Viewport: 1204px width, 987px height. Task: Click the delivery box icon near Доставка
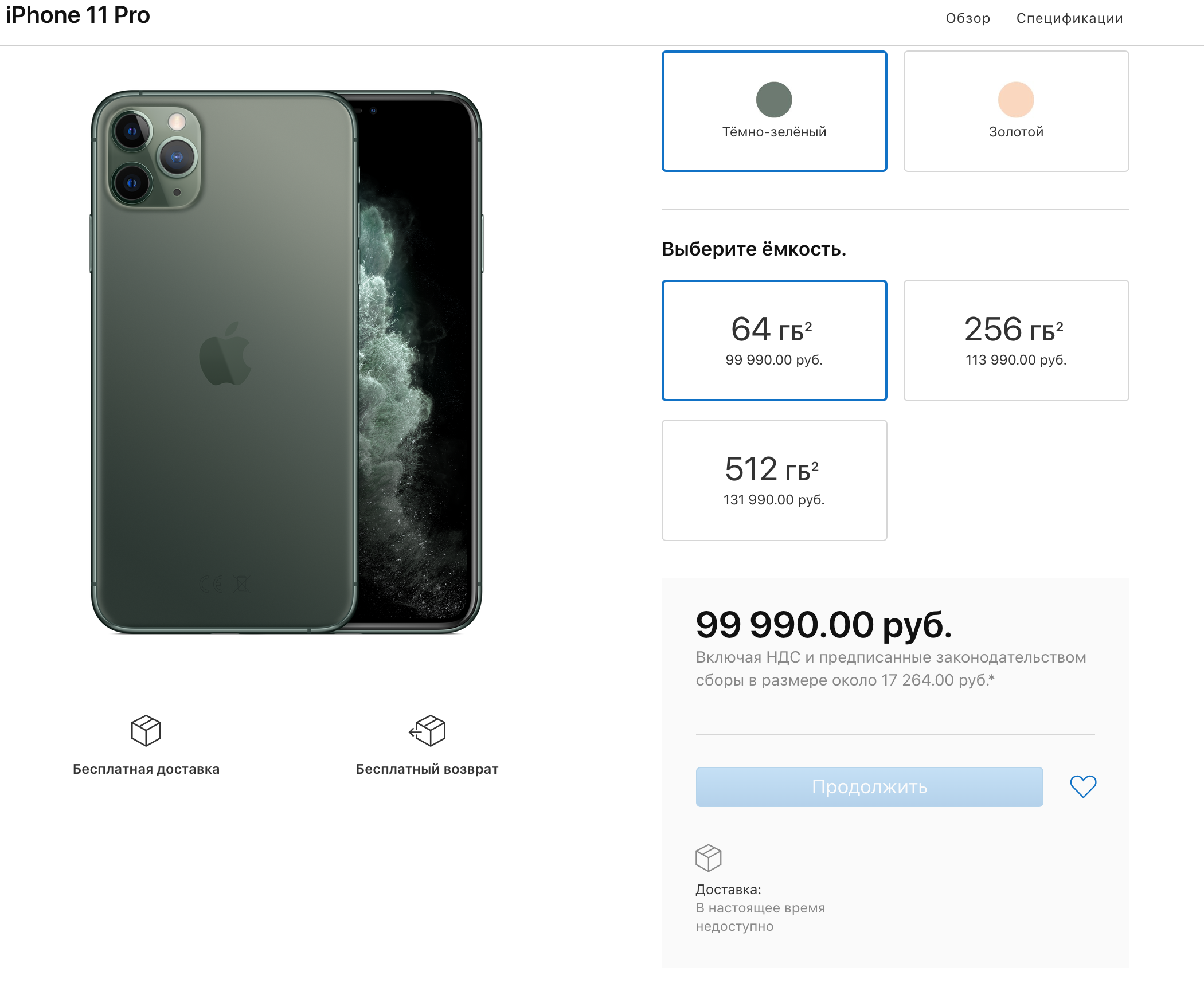[x=708, y=857]
